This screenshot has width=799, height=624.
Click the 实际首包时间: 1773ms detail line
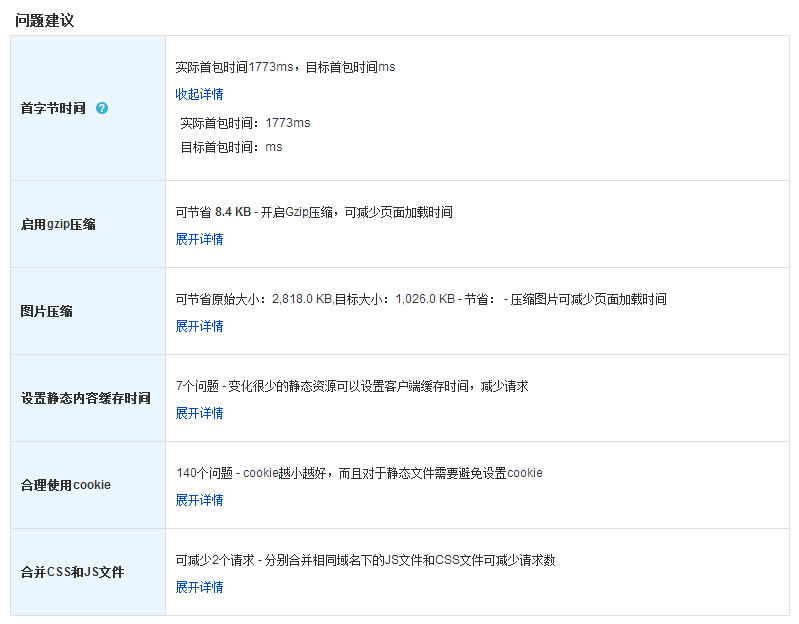click(245, 123)
